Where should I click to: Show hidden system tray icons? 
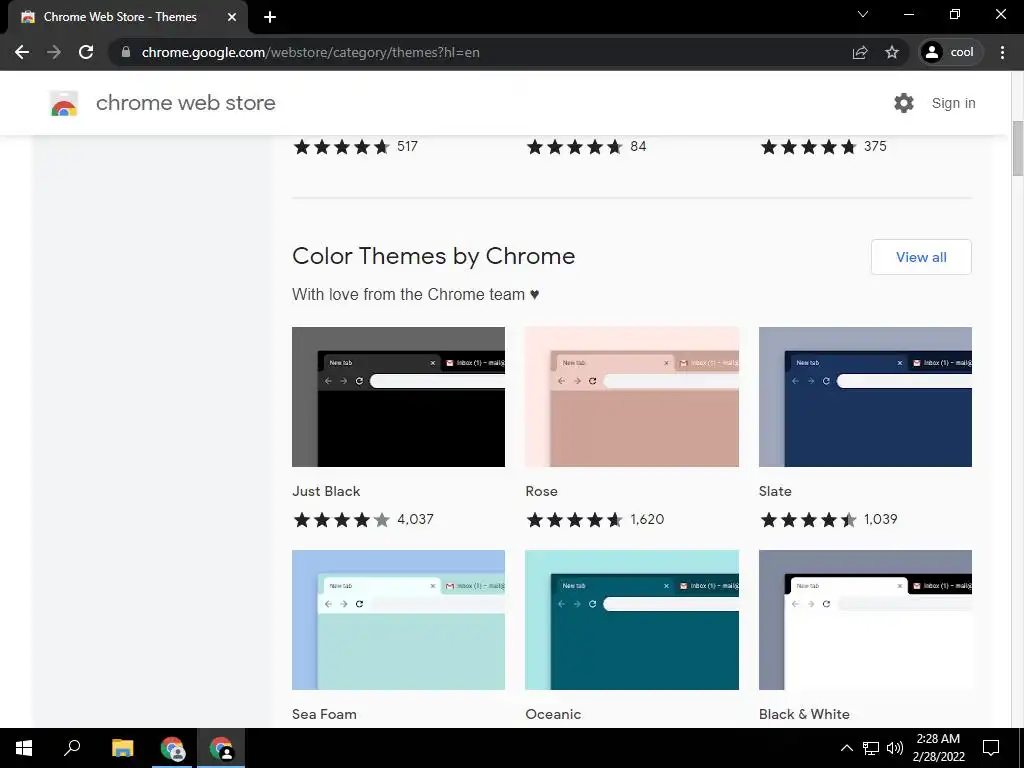click(x=846, y=748)
